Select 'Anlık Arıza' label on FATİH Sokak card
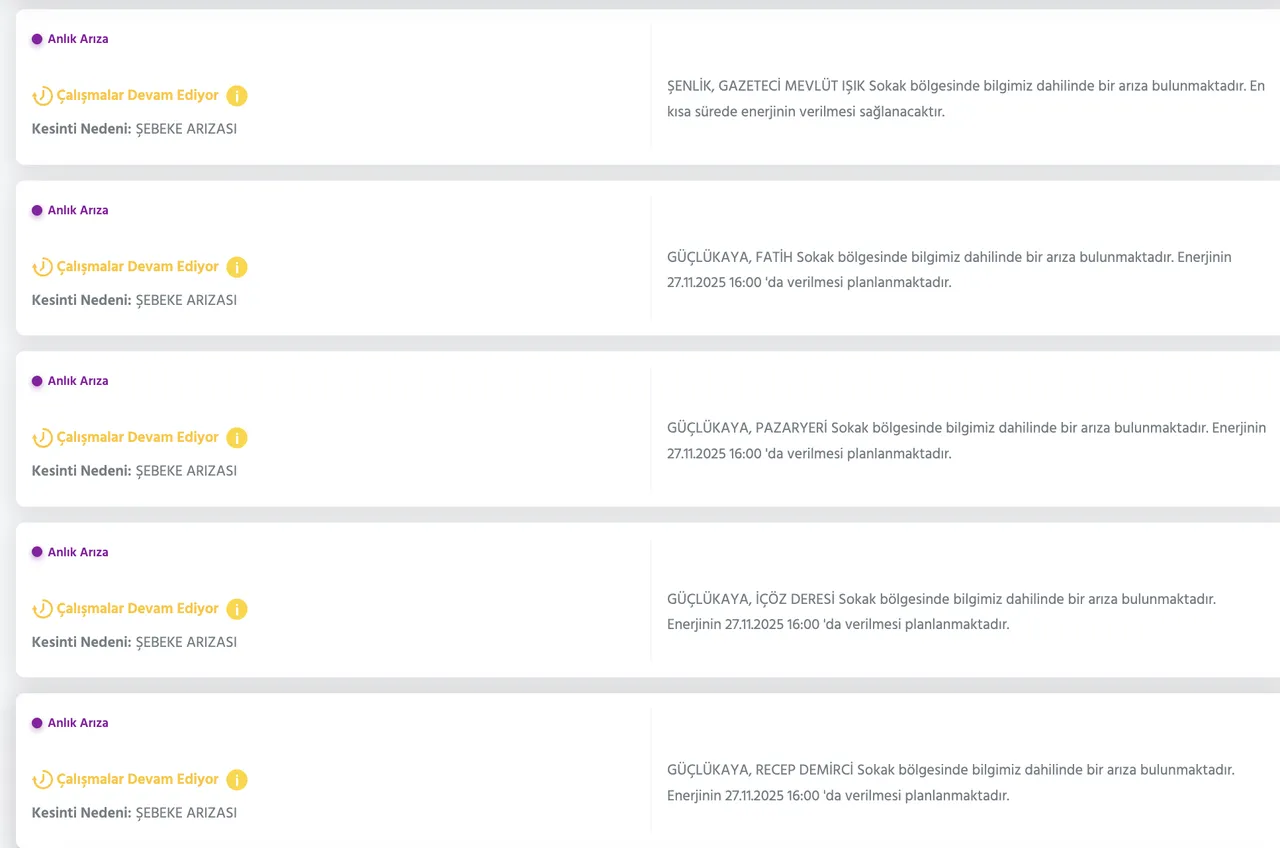The width and height of the screenshot is (1280, 848). (x=78, y=210)
